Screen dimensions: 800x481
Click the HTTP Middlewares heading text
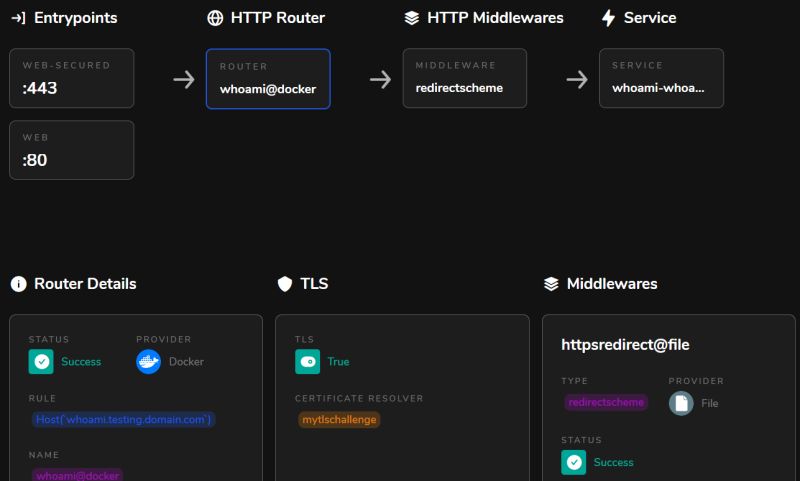(495, 18)
